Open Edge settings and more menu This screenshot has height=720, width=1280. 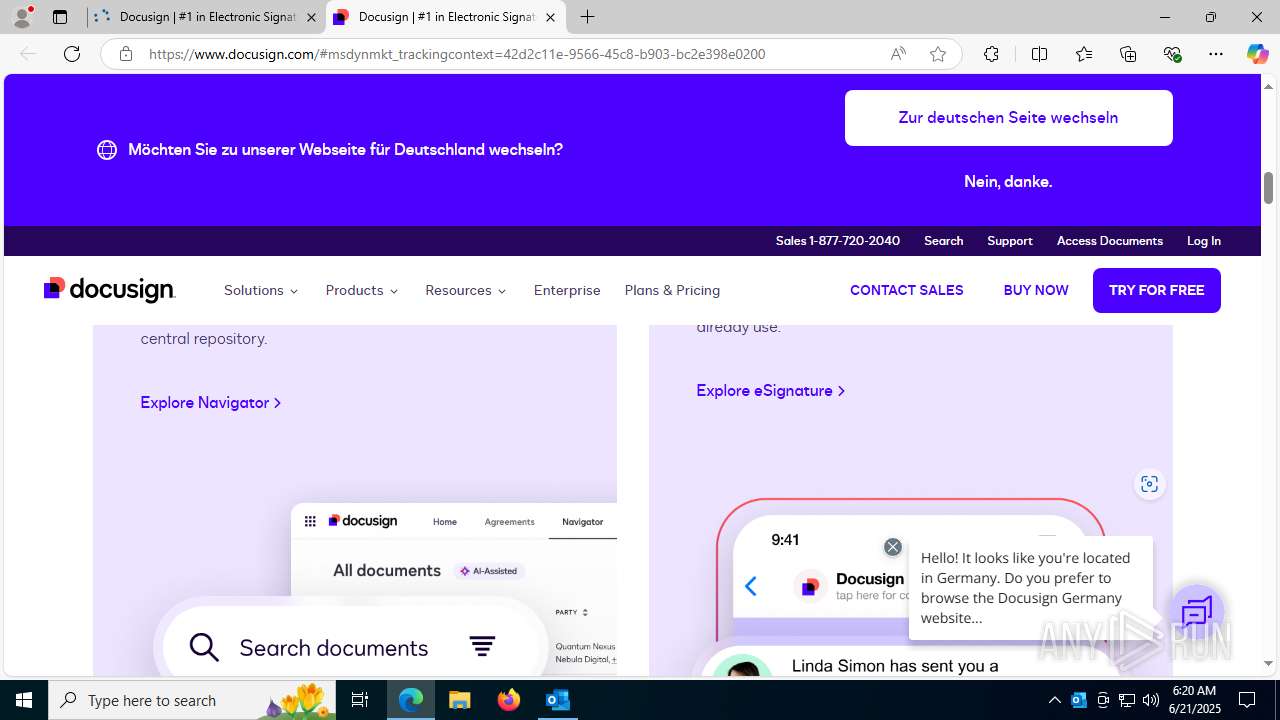(1216, 54)
